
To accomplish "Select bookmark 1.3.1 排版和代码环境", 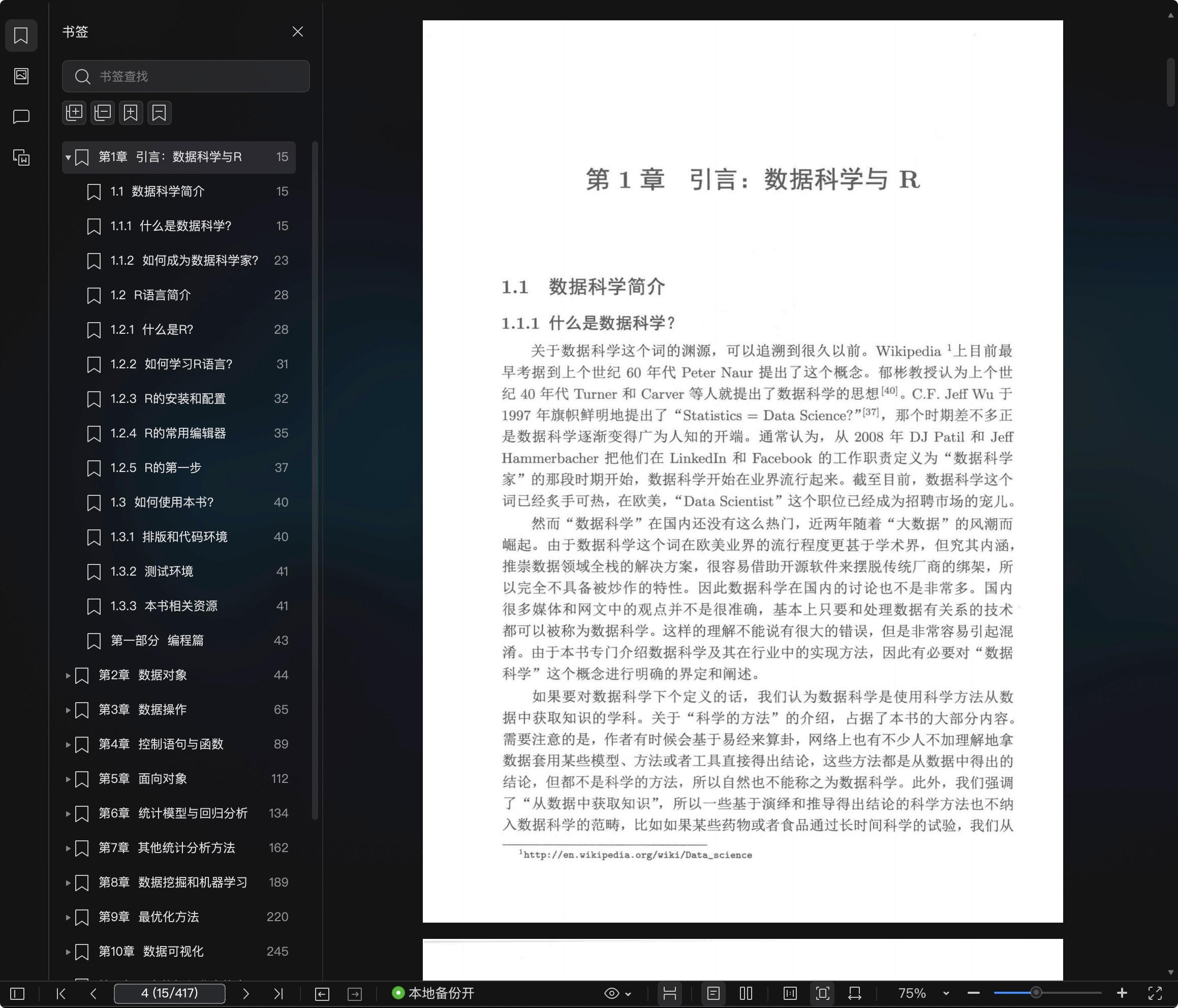I will tap(179, 537).
